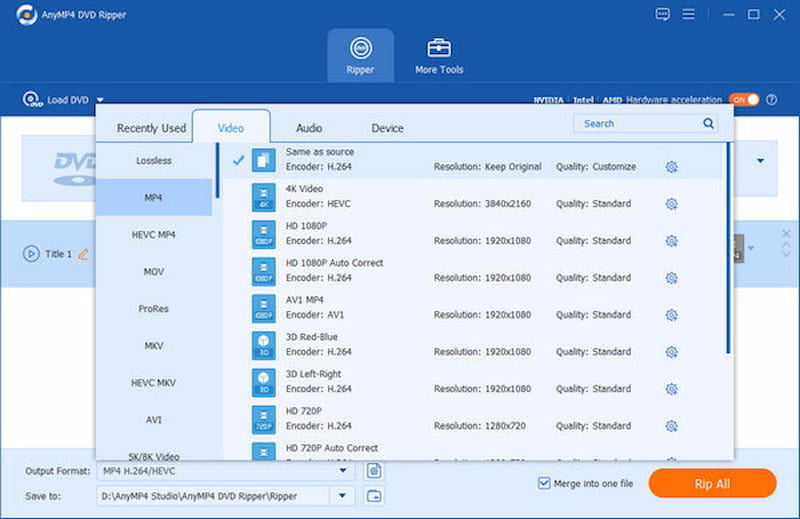Image resolution: width=800 pixels, height=519 pixels.
Task: Switch to the Audio tab
Action: click(x=309, y=128)
